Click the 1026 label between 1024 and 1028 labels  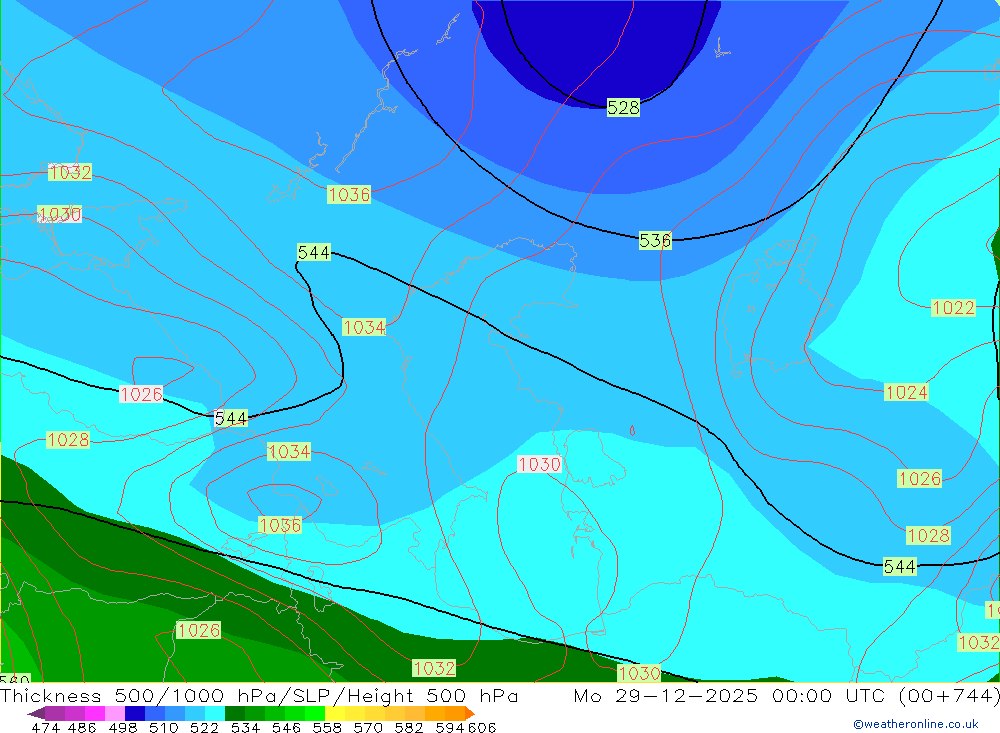(920, 478)
